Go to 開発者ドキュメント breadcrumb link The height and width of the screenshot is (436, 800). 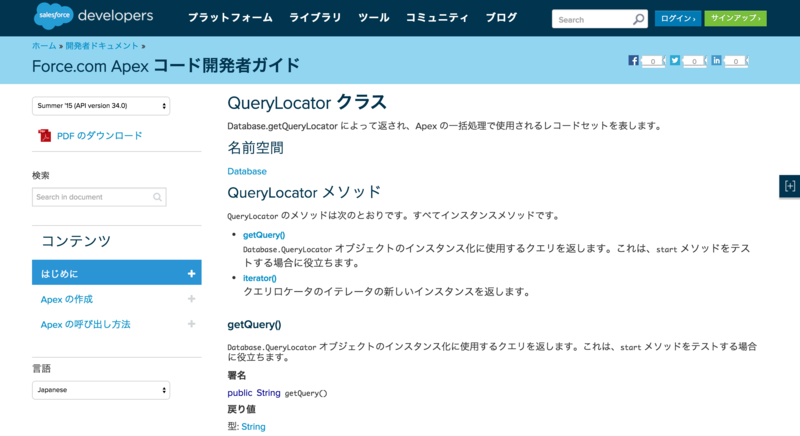102,46
